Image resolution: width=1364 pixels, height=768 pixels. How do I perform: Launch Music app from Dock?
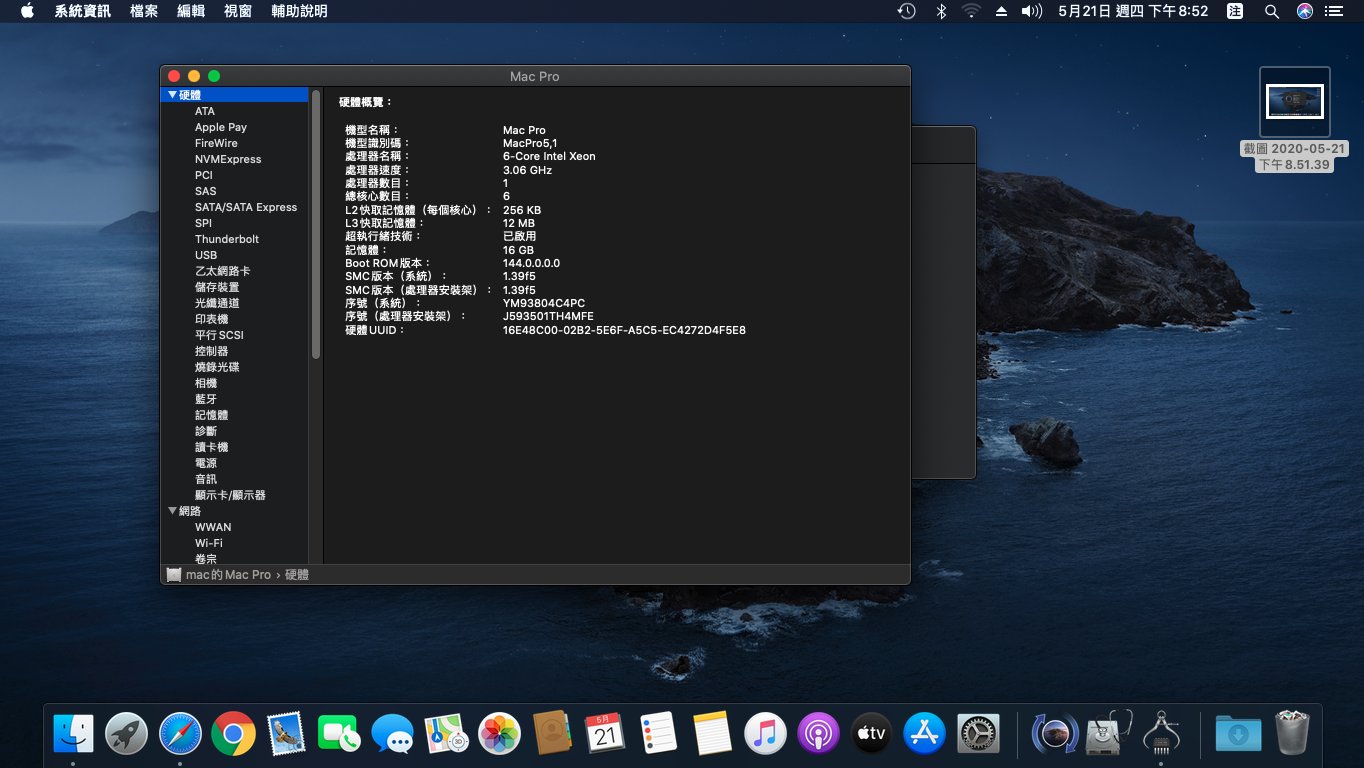[765, 734]
